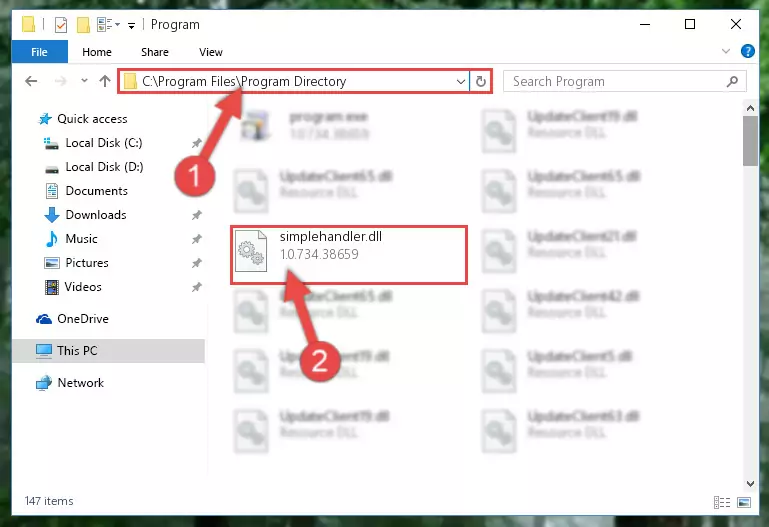This screenshot has width=769, height=527.
Task: Open the Share ribbon tab
Action: click(155, 52)
